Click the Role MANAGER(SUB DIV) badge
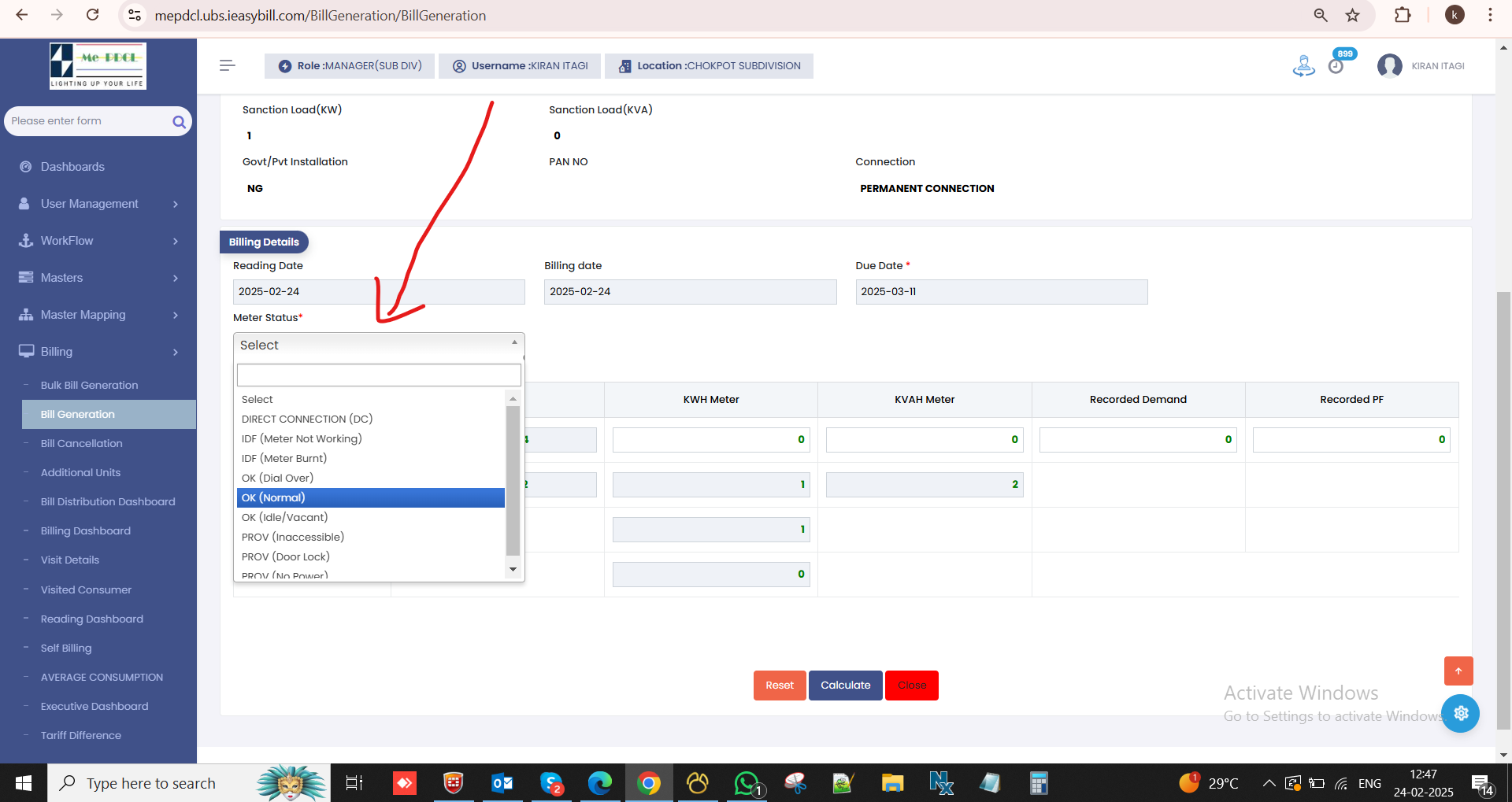1512x802 pixels. [350, 65]
